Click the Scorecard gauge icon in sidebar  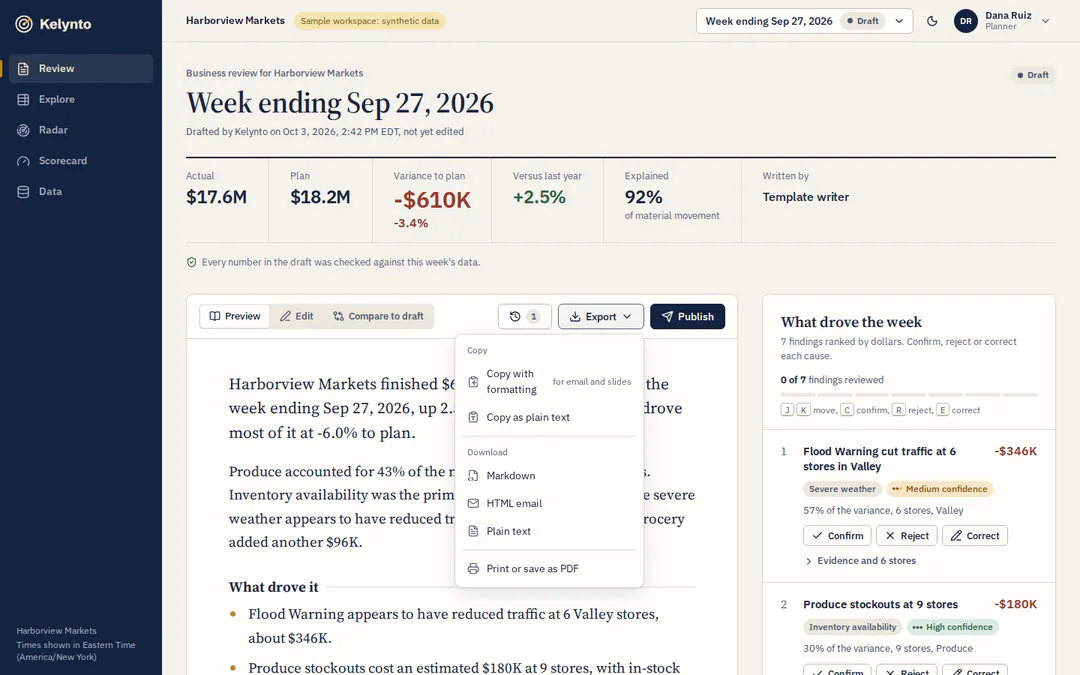pos(23,160)
